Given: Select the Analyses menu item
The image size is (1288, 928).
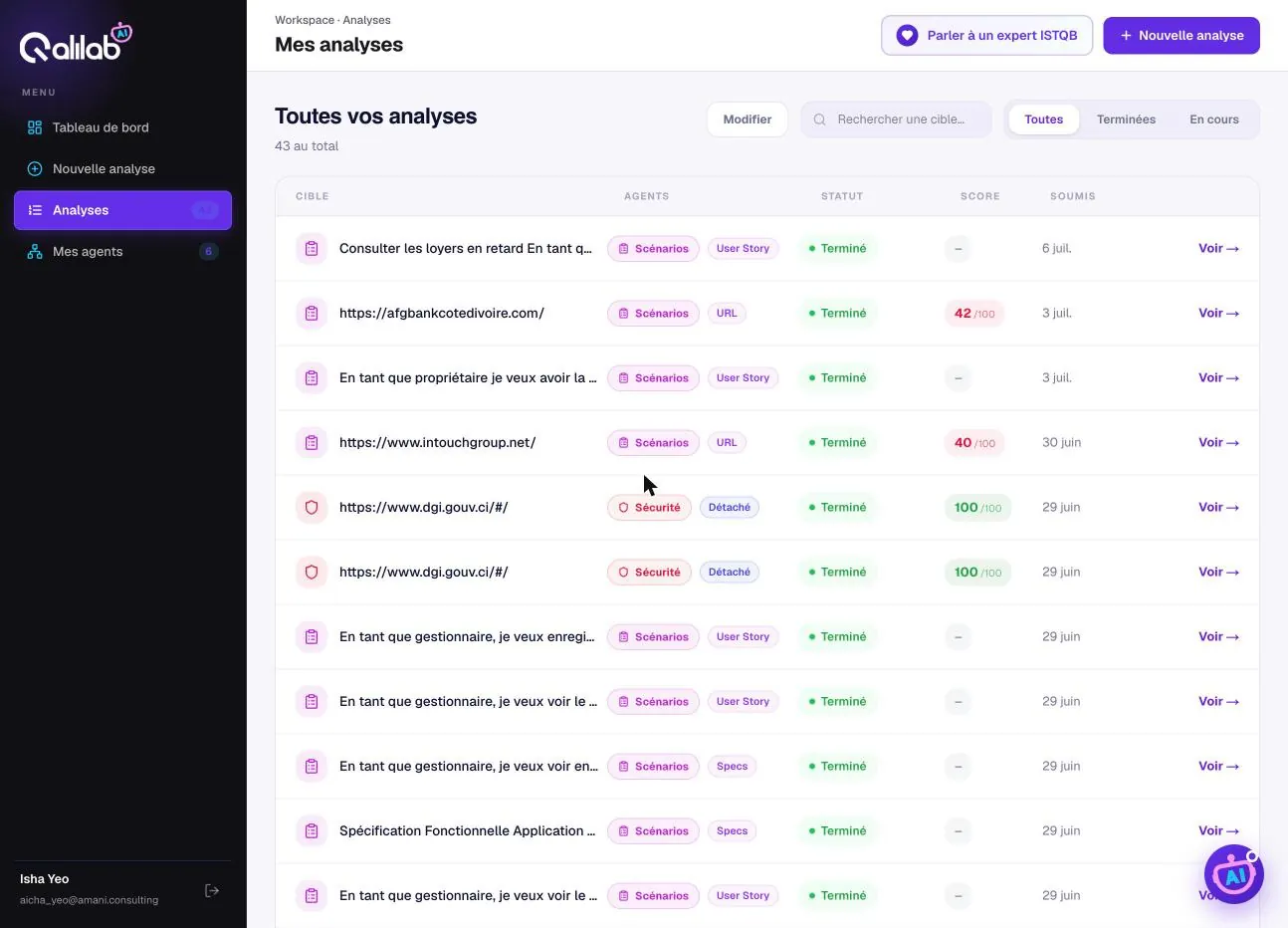Looking at the screenshot, I should click(122, 210).
